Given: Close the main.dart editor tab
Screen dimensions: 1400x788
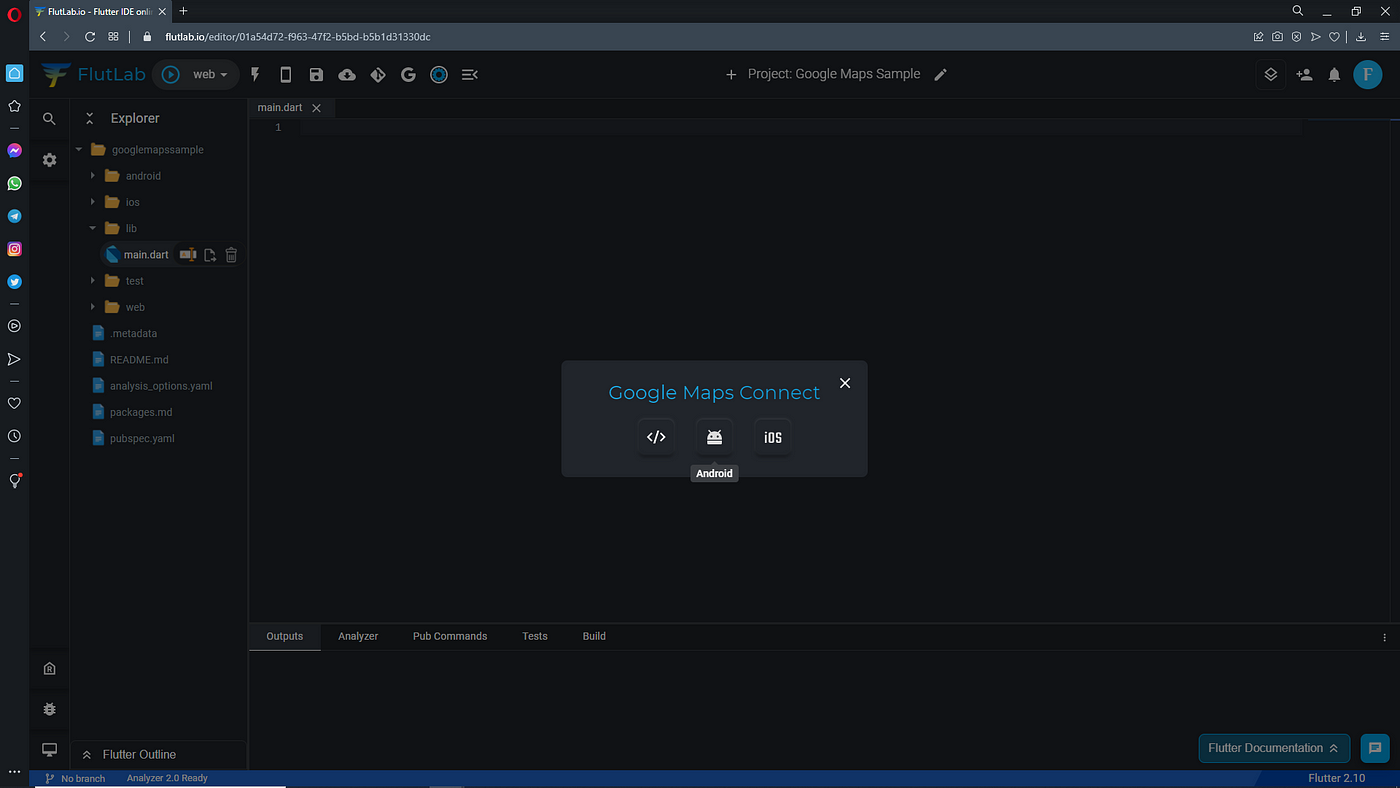Looking at the screenshot, I should 317,108.
